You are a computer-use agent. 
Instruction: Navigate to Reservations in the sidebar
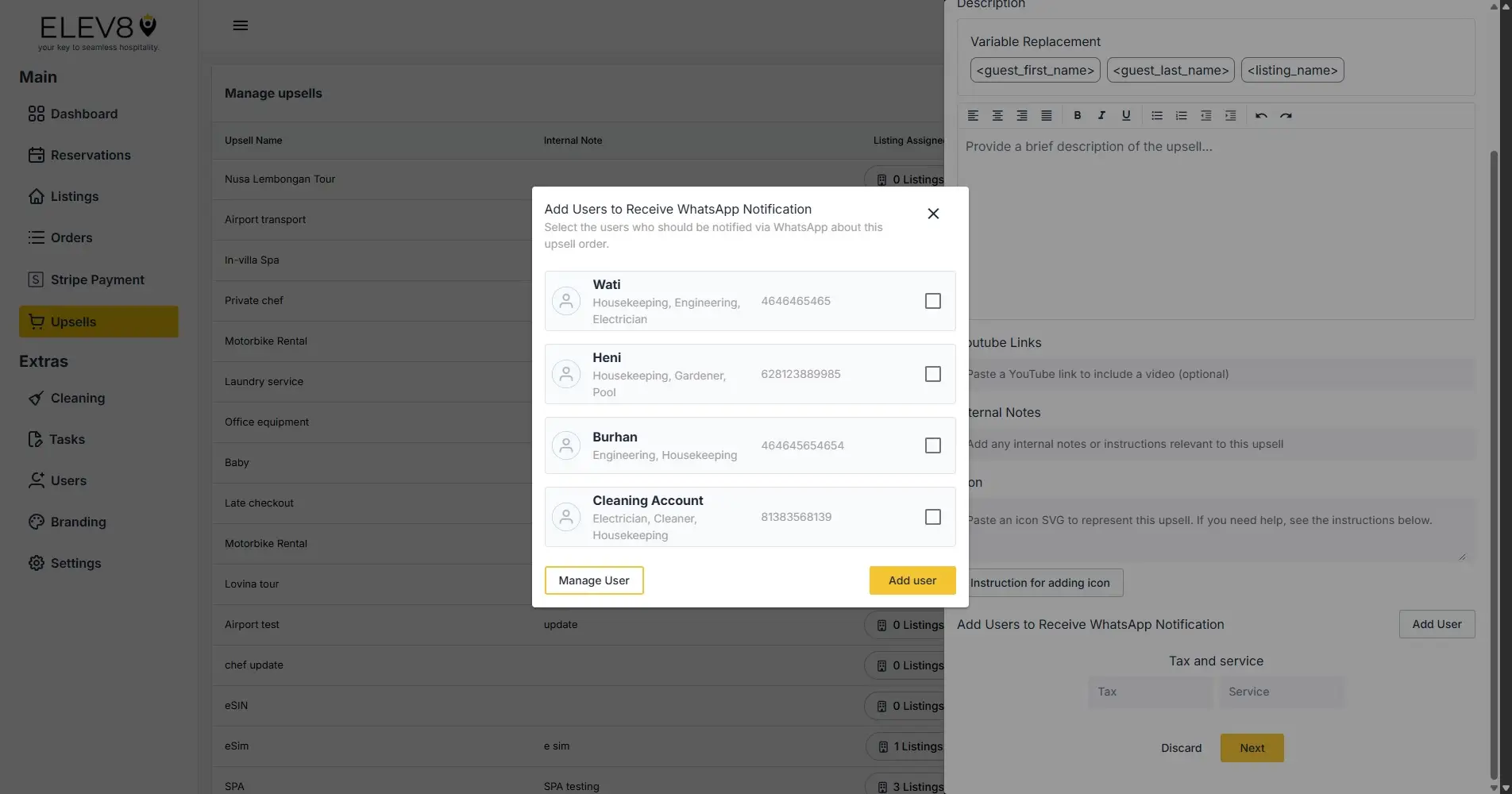(91, 155)
